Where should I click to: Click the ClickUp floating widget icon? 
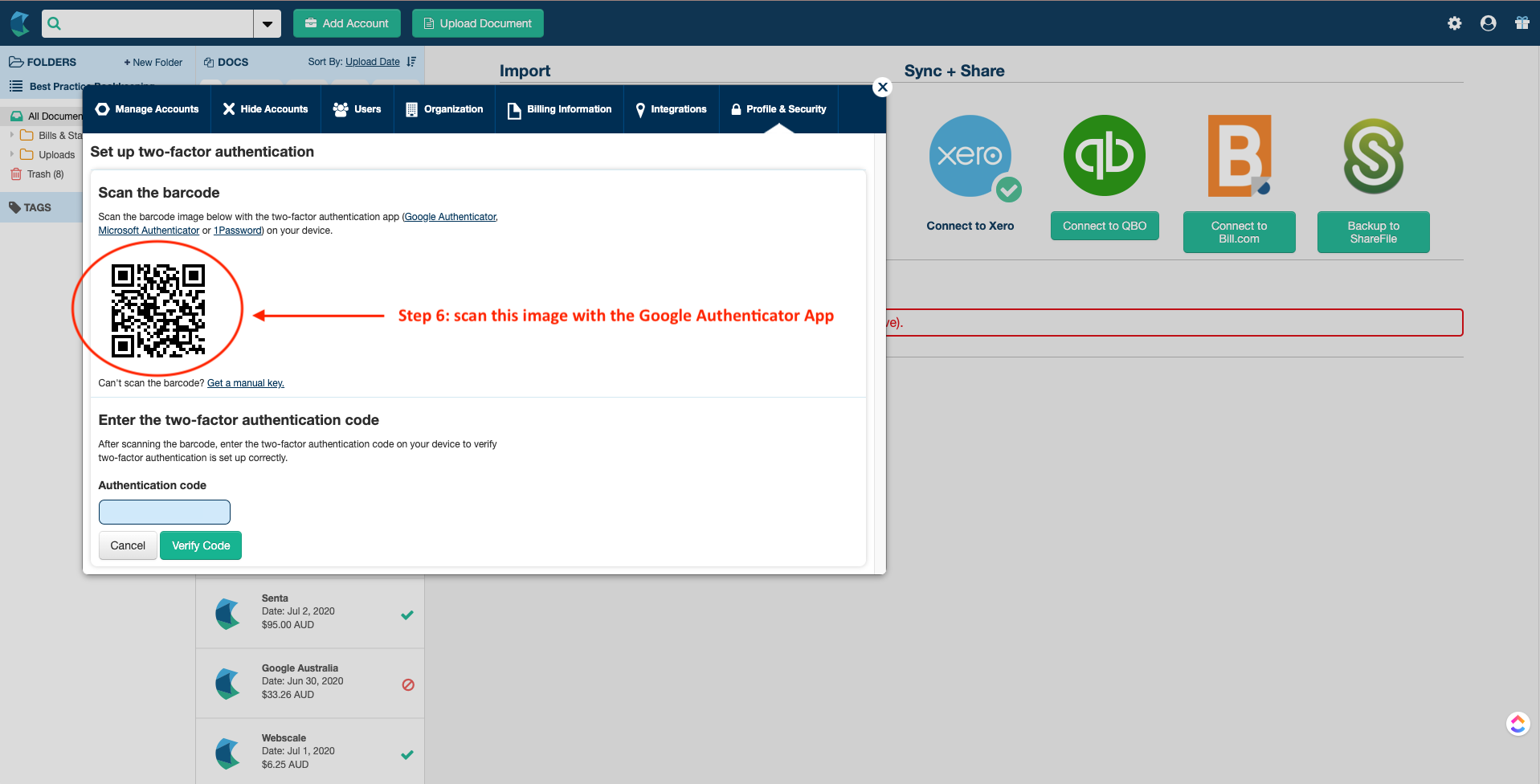point(1518,724)
